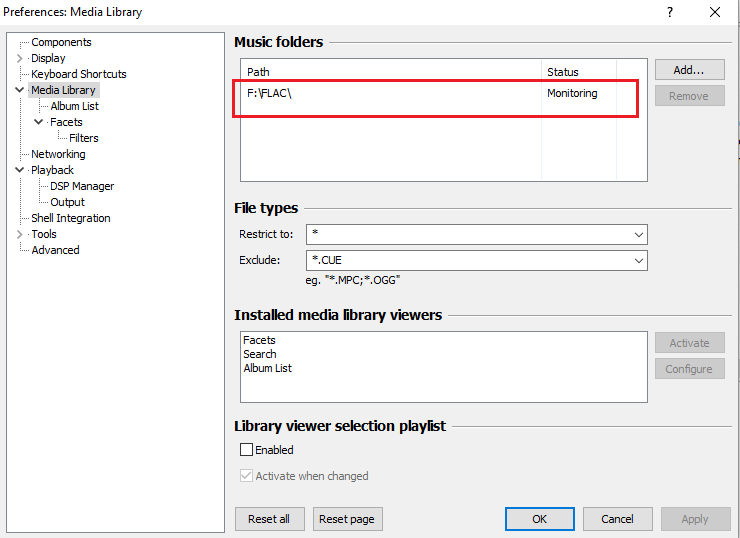Select Facets in installed library viewers
This screenshot has width=740, height=538.
pyautogui.click(x=260, y=340)
